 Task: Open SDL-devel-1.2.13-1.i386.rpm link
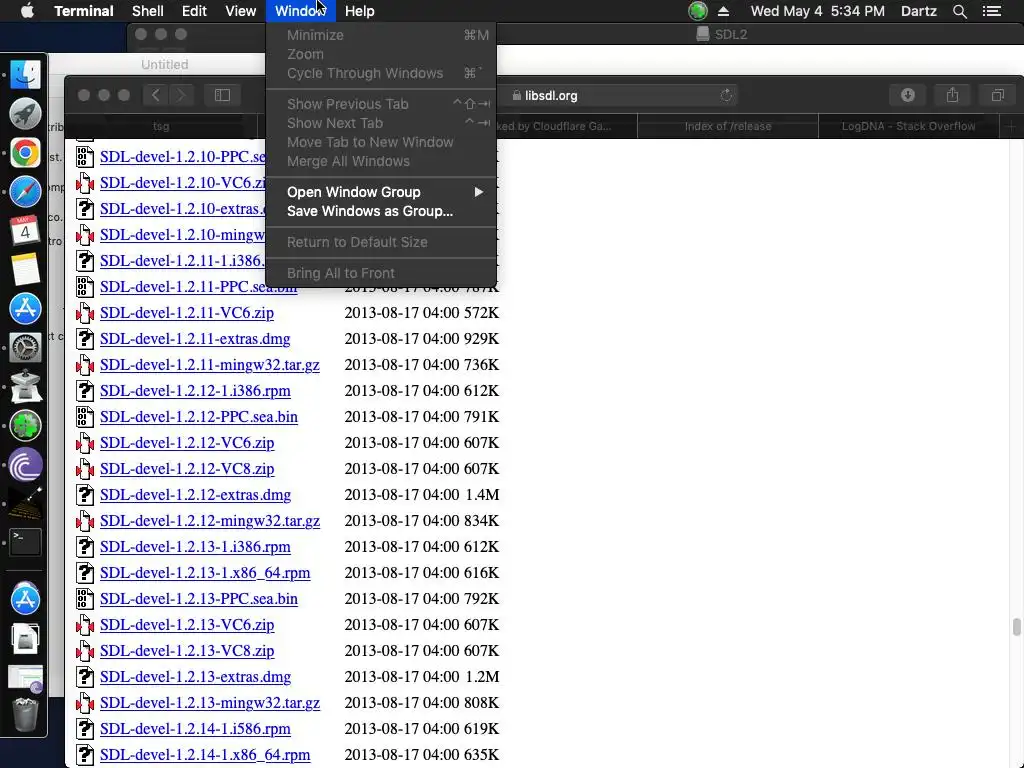(x=195, y=547)
